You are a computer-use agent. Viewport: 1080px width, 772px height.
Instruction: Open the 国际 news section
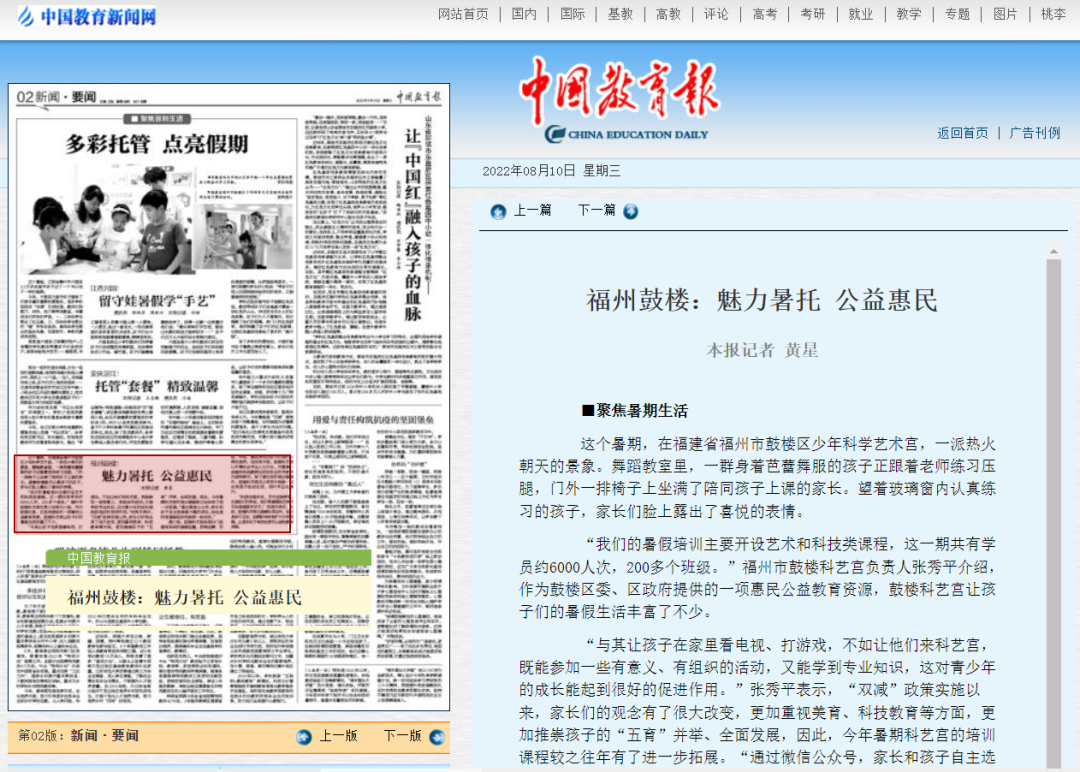[572, 14]
